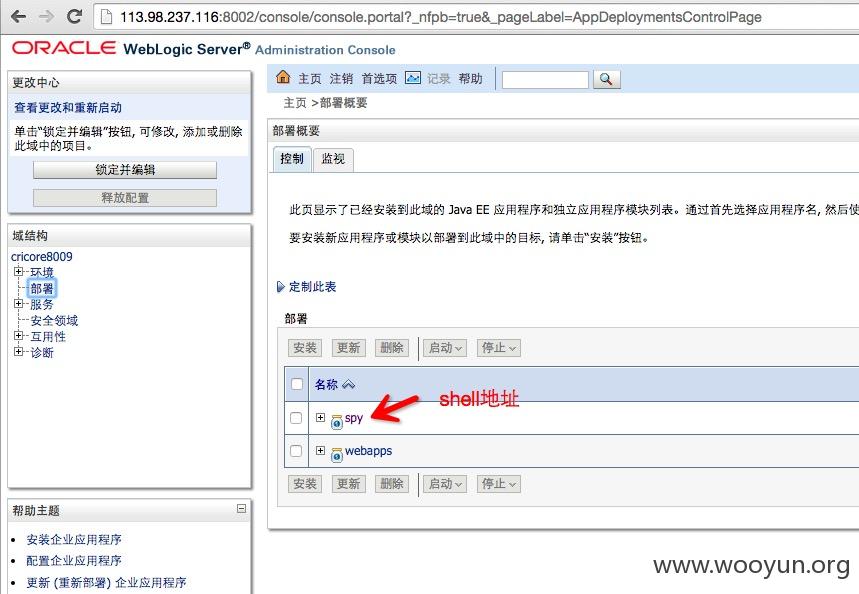Expand the 环境 tree node
Image resolution: width=859 pixels, height=594 pixels.
[19, 271]
